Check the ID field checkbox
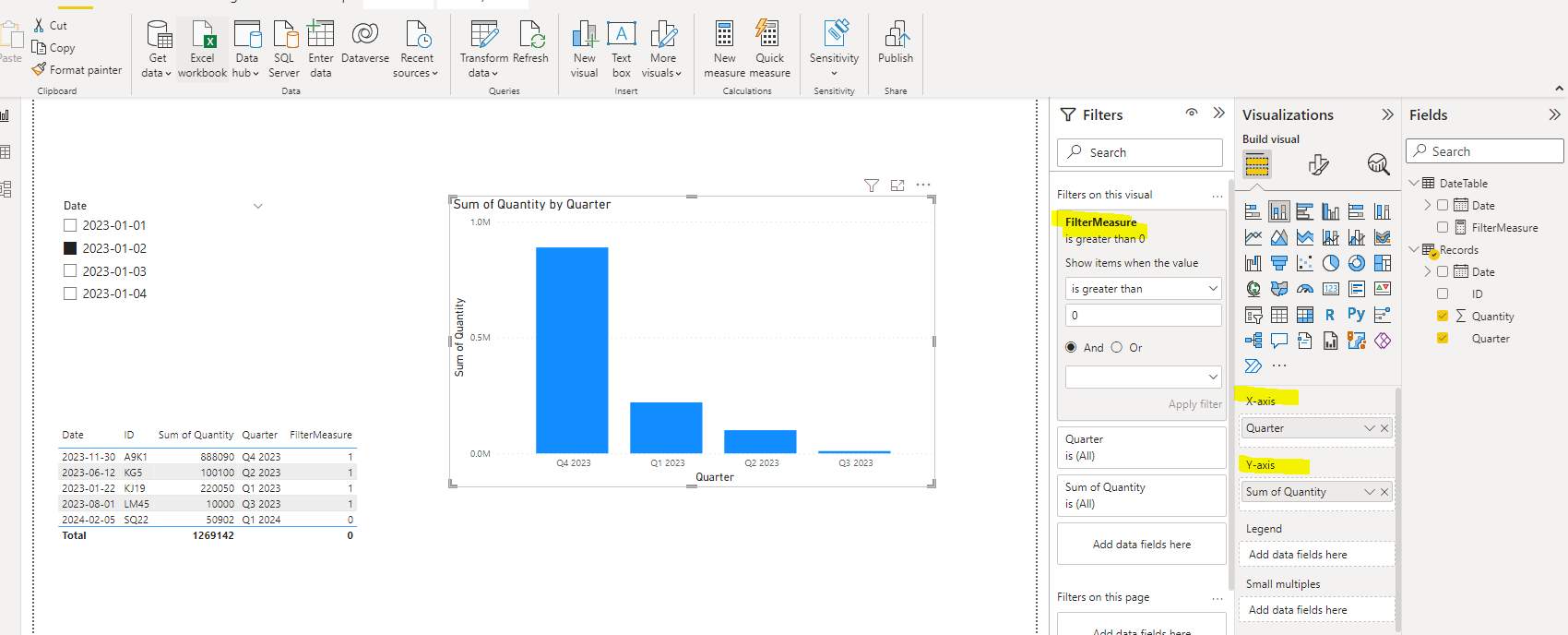1568x635 pixels. point(1443,294)
